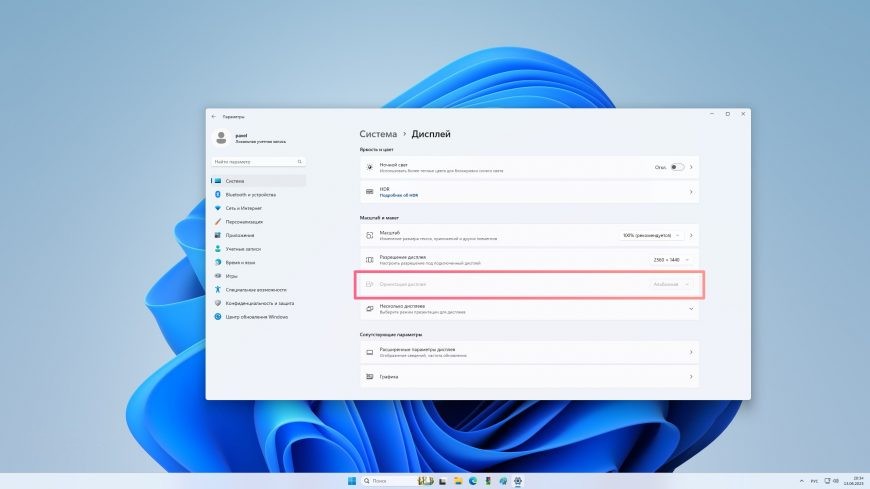This screenshot has width=870, height=489.
Task: Open Игры section
Action: pos(258,276)
